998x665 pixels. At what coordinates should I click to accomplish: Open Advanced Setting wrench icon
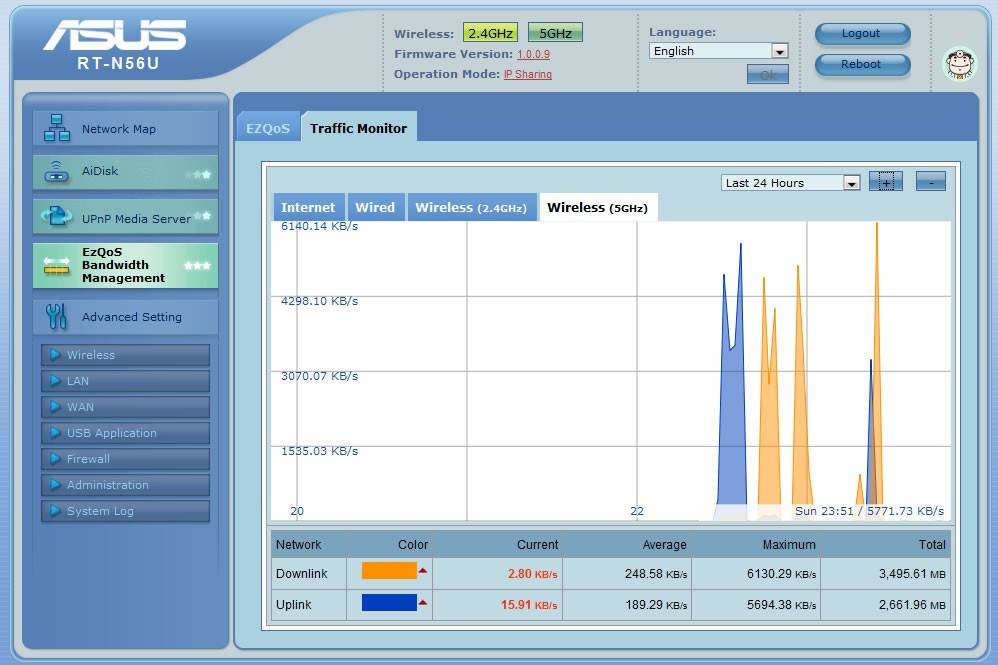point(56,316)
